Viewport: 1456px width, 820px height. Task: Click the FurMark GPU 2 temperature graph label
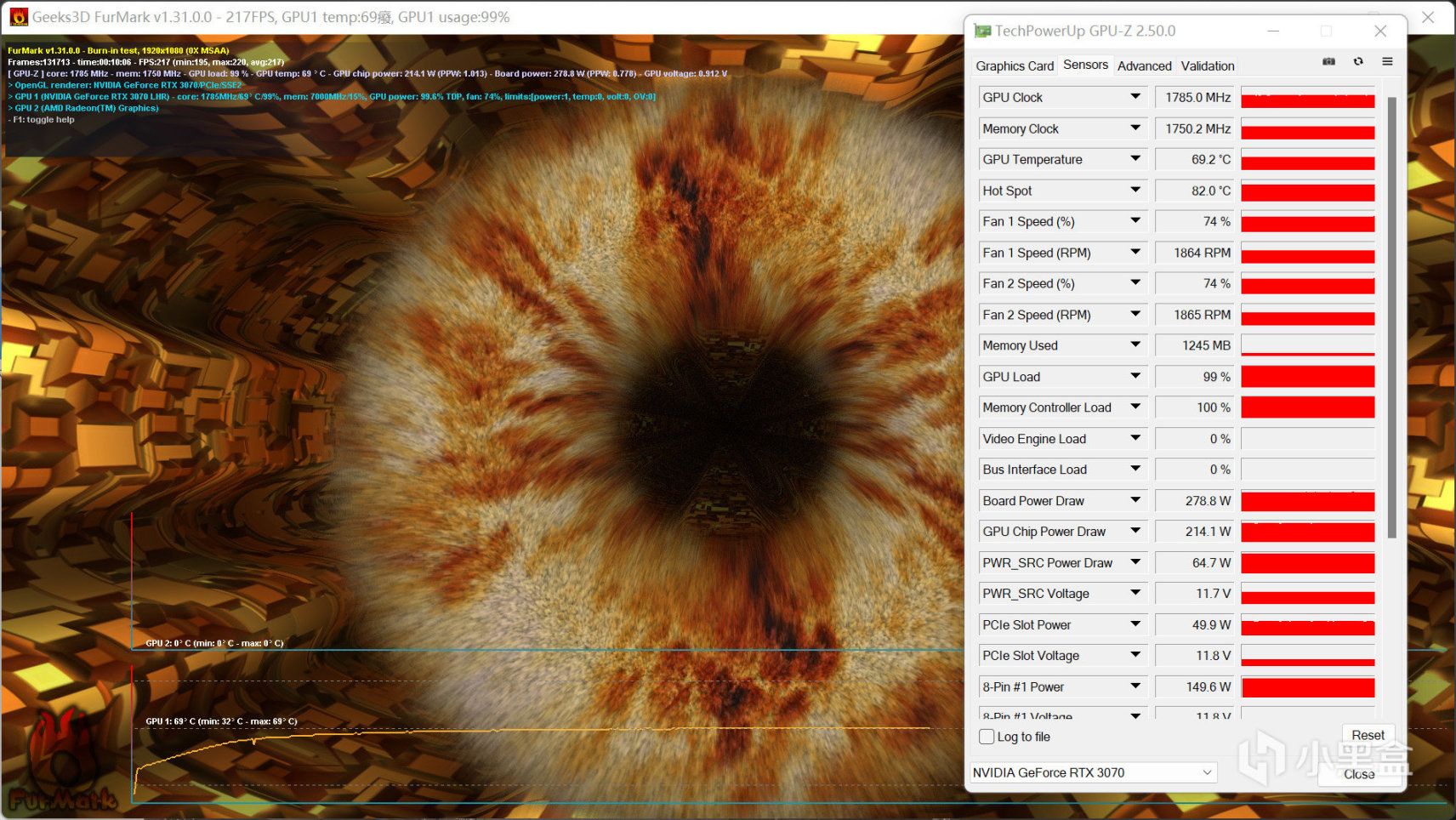[214, 643]
